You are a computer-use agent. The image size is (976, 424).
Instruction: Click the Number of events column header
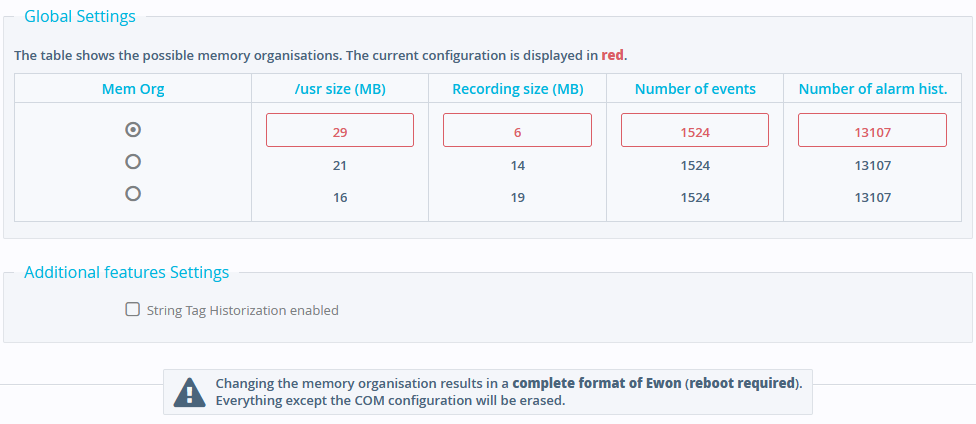(x=695, y=89)
